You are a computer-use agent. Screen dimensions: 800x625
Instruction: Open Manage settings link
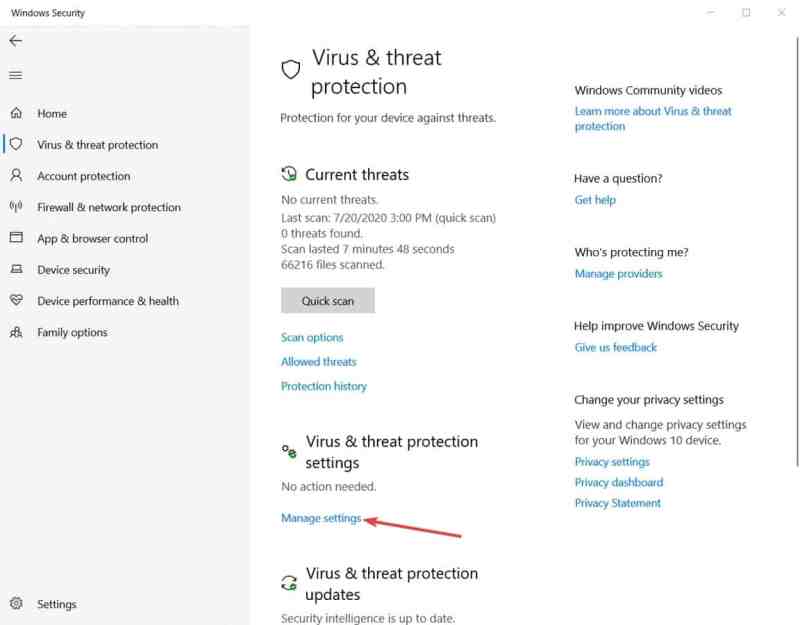(x=321, y=518)
